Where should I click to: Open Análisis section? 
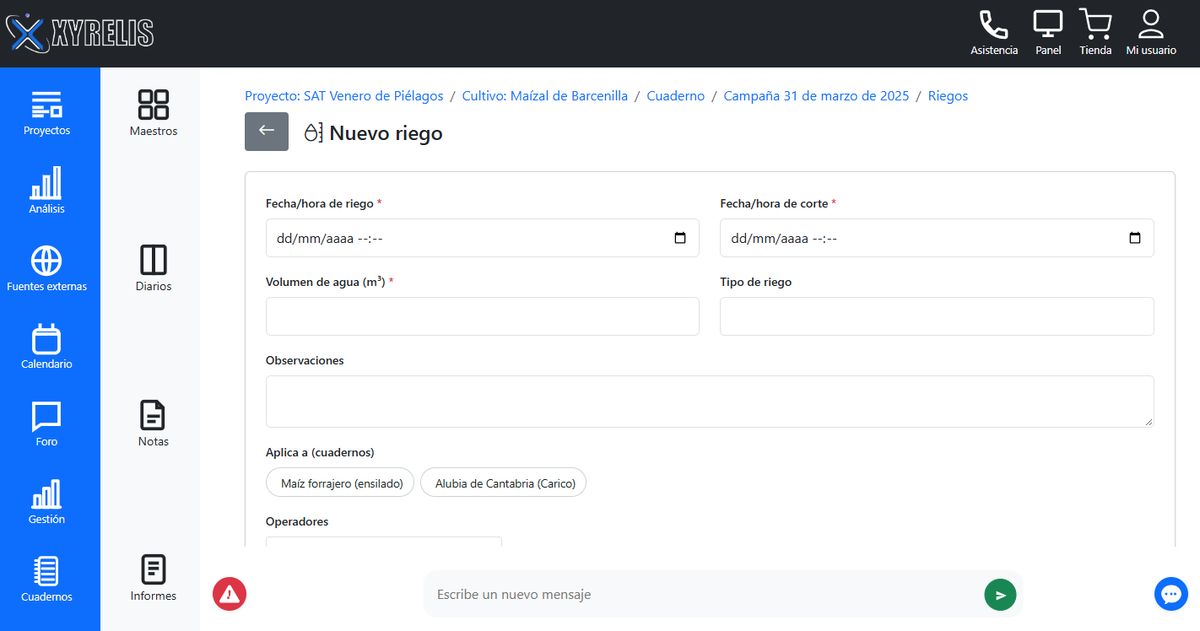click(x=47, y=191)
